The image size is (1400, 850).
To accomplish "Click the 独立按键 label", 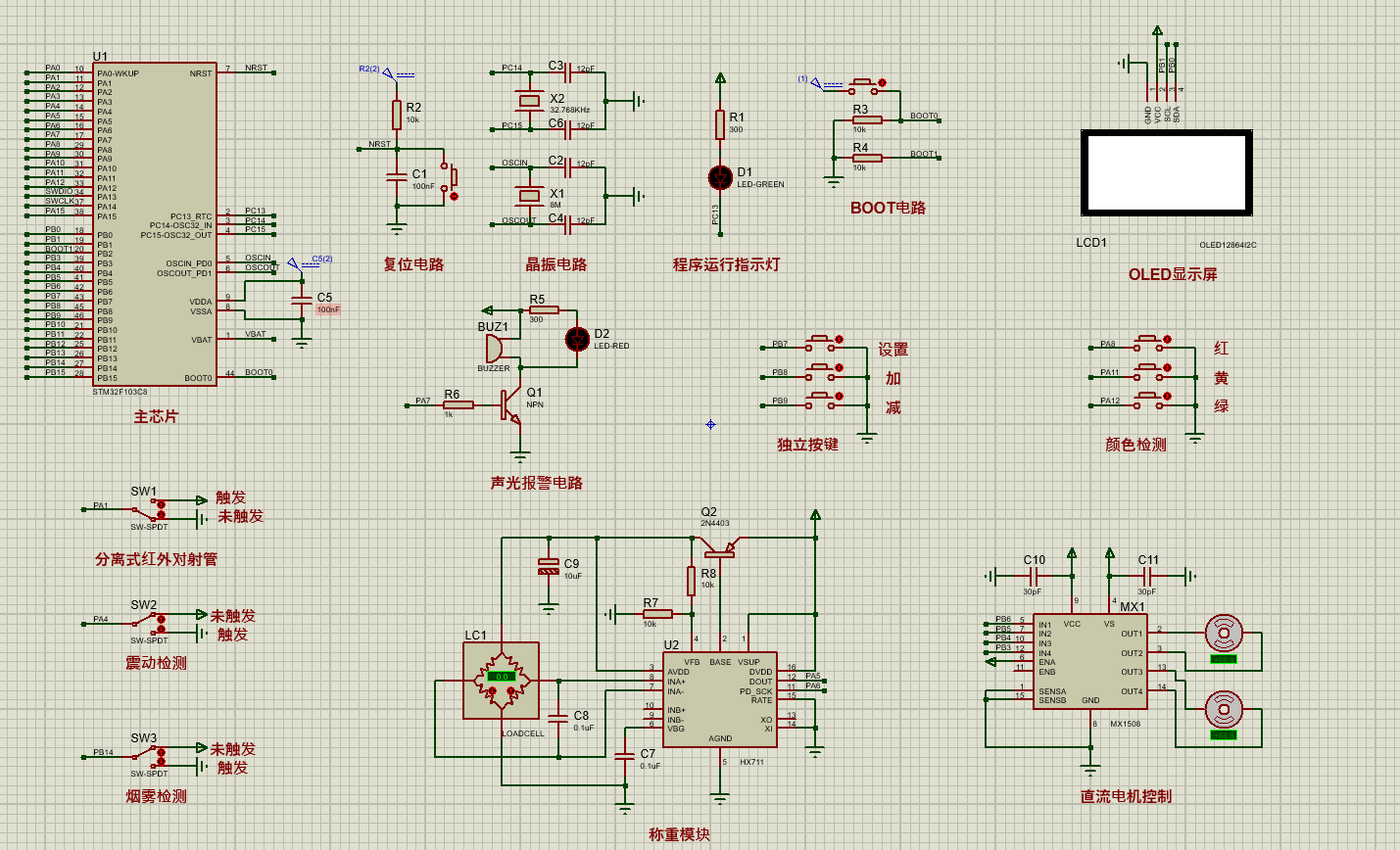I will coord(807,445).
